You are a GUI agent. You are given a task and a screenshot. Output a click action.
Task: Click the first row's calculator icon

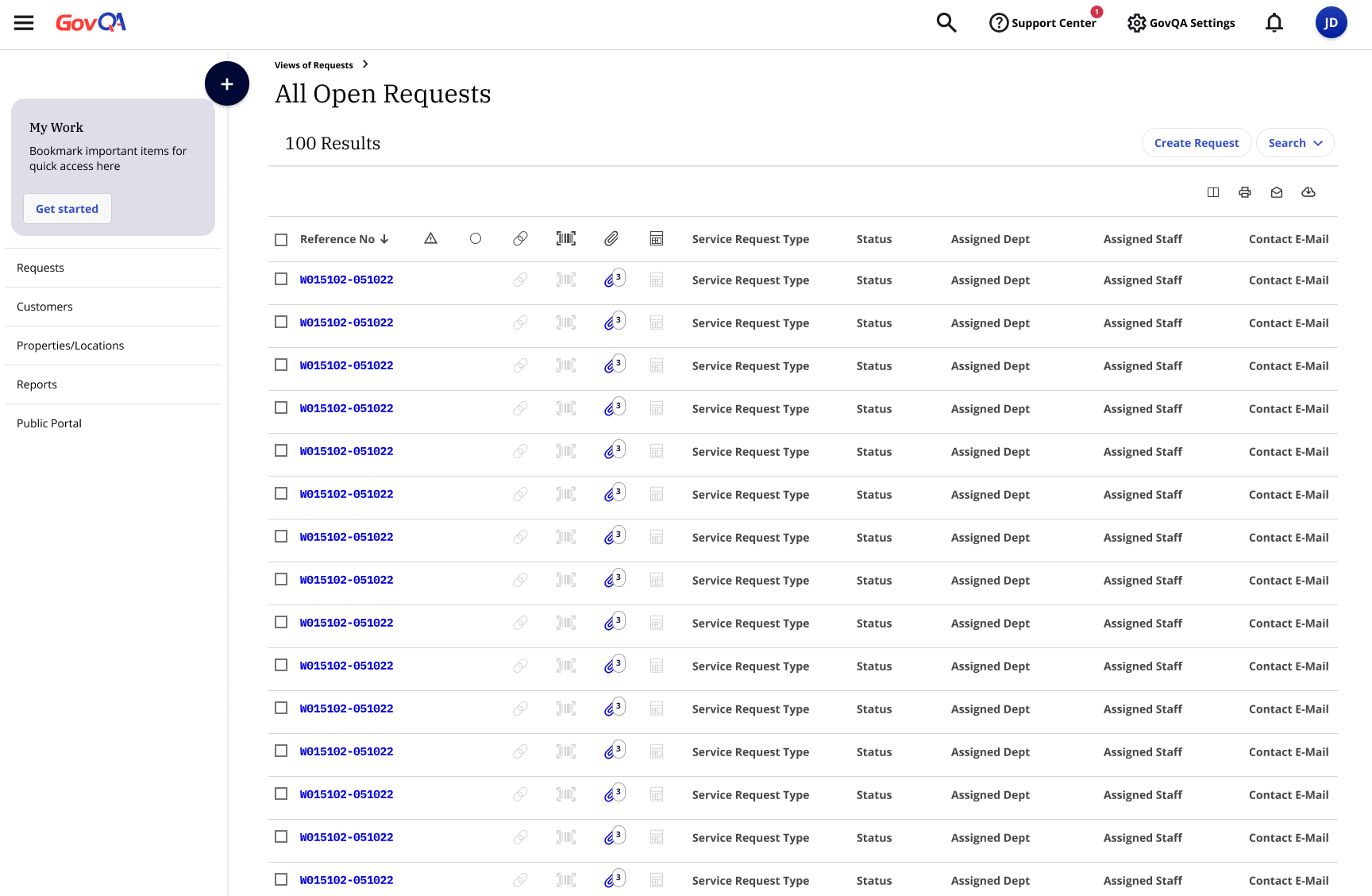(x=657, y=280)
